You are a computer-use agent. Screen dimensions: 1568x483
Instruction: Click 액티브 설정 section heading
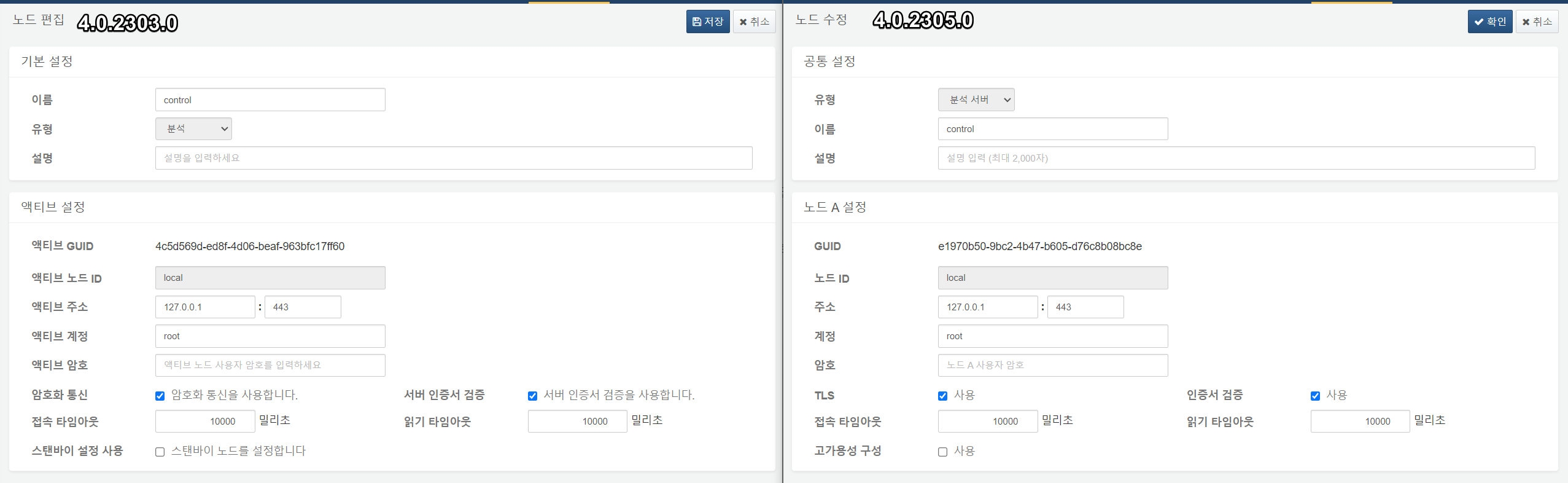click(53, 207)
